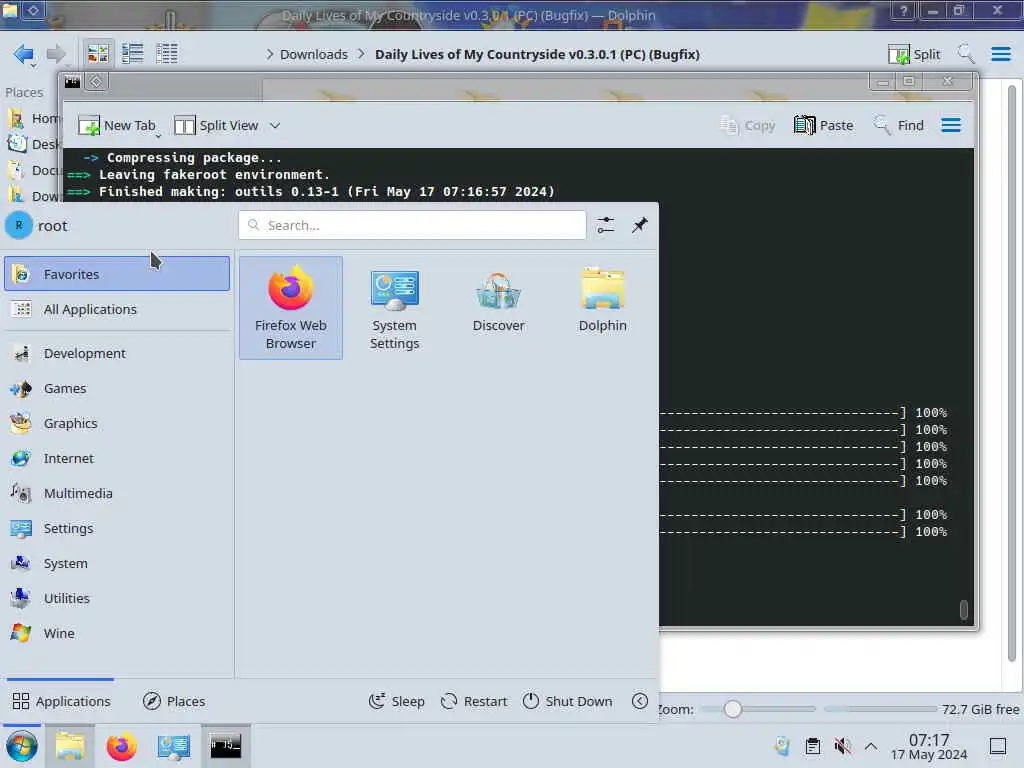Click the Firefox taskbar icon

121,746
